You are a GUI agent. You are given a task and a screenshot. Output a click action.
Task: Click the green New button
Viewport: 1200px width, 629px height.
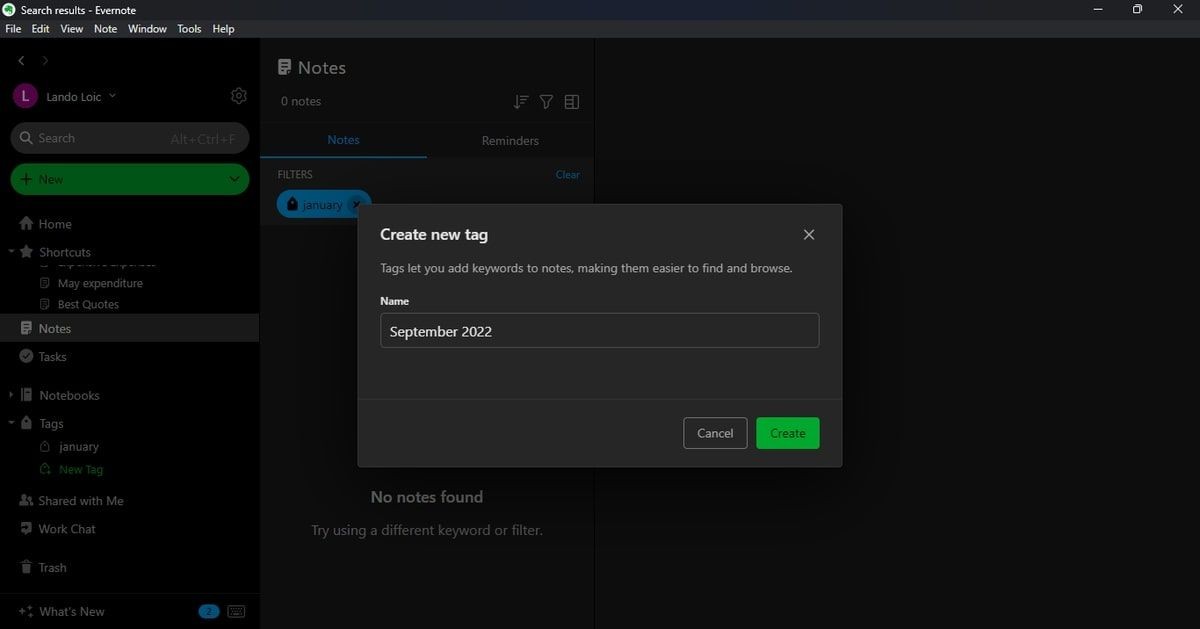tap(130, 179)
